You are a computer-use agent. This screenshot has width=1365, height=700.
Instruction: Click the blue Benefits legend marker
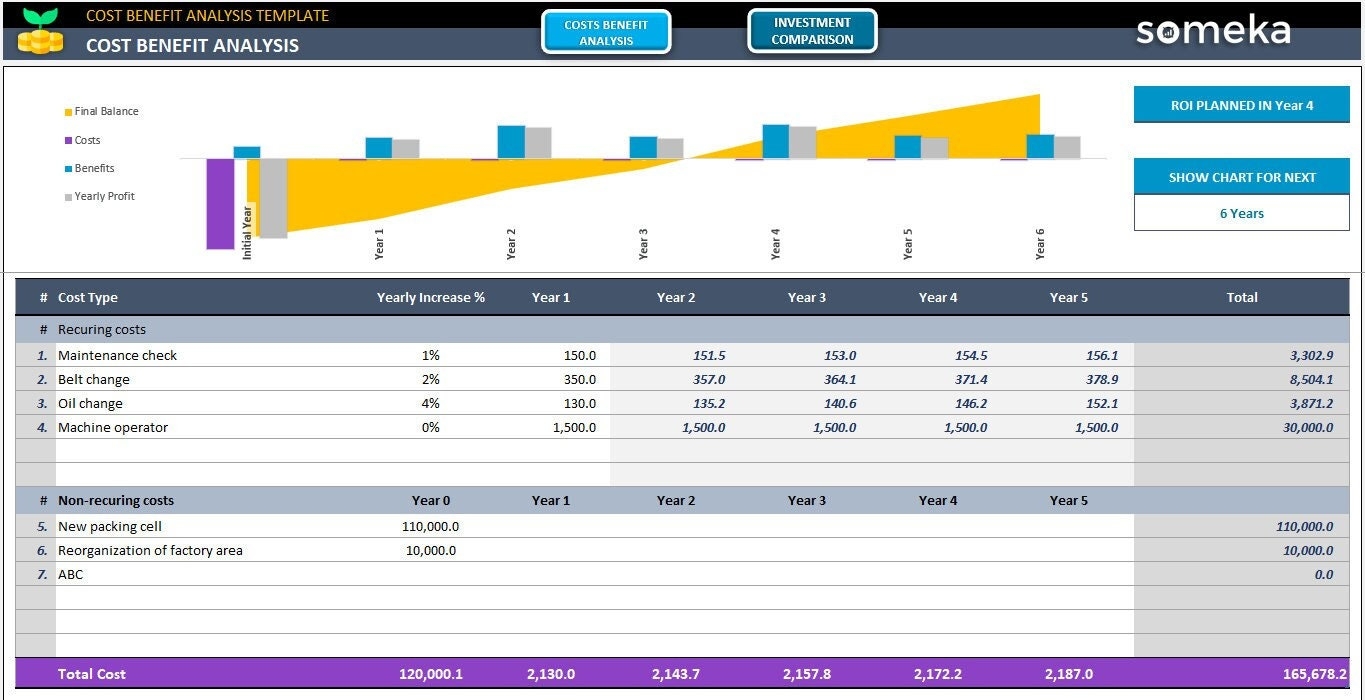click(x=69, y=168)
